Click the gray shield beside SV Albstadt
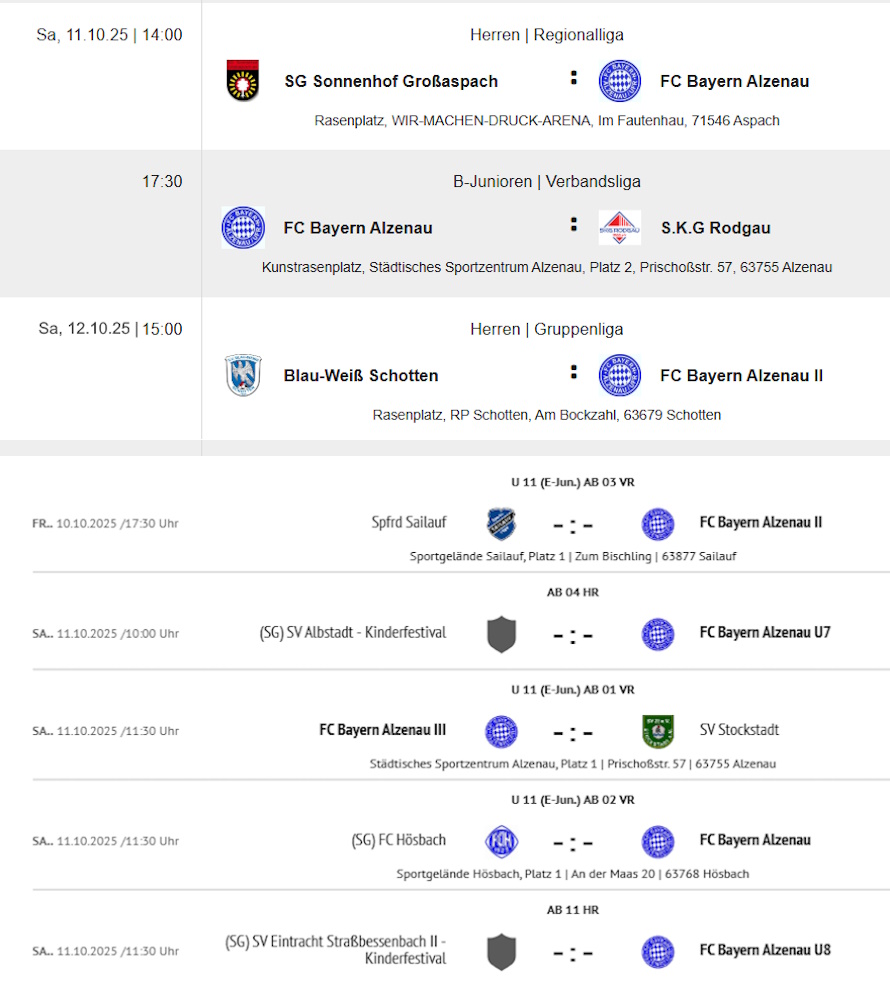The image size is (890, 998). (x=501, y=634)
